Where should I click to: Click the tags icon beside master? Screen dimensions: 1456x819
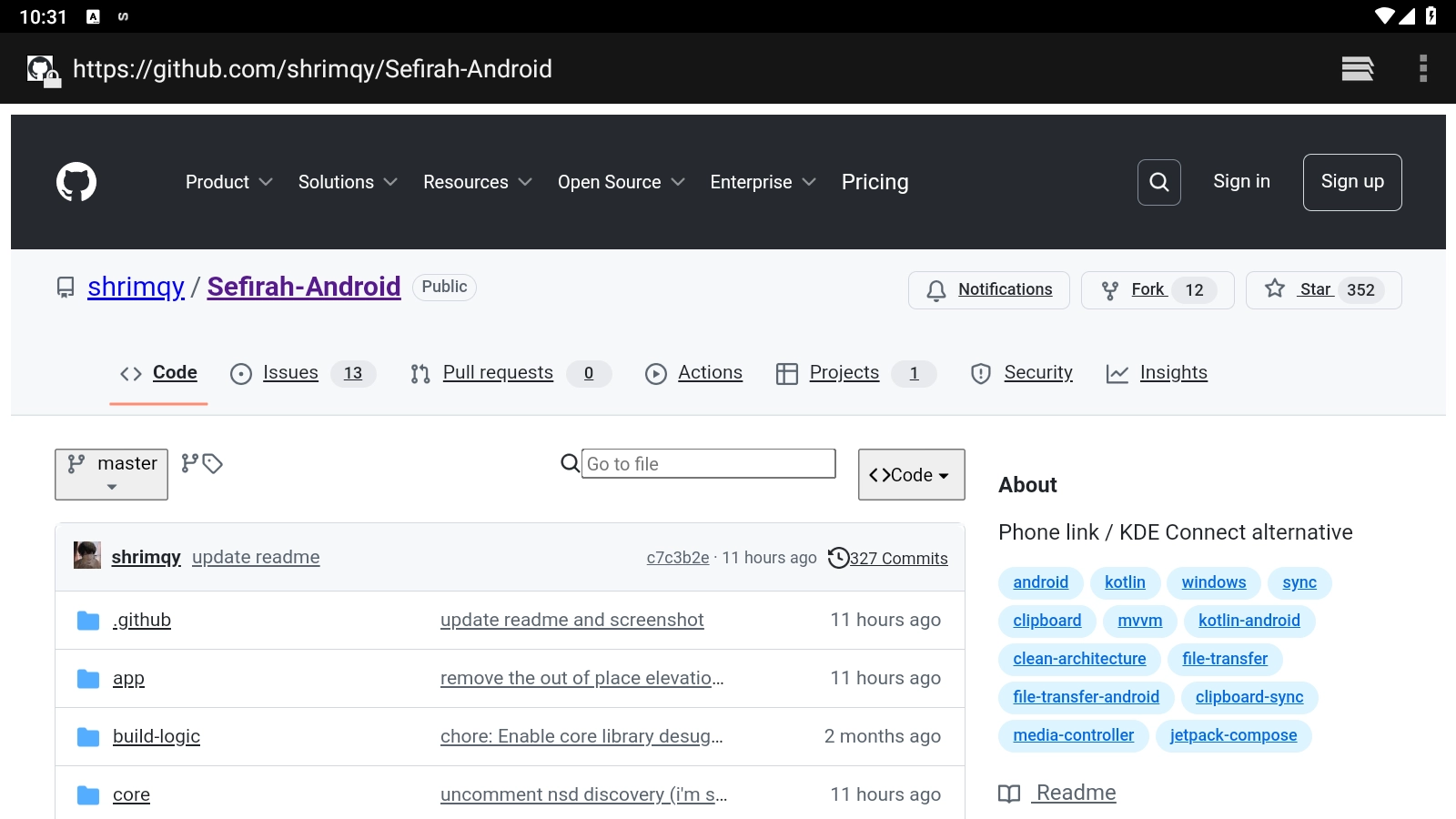tap(213, 464)
